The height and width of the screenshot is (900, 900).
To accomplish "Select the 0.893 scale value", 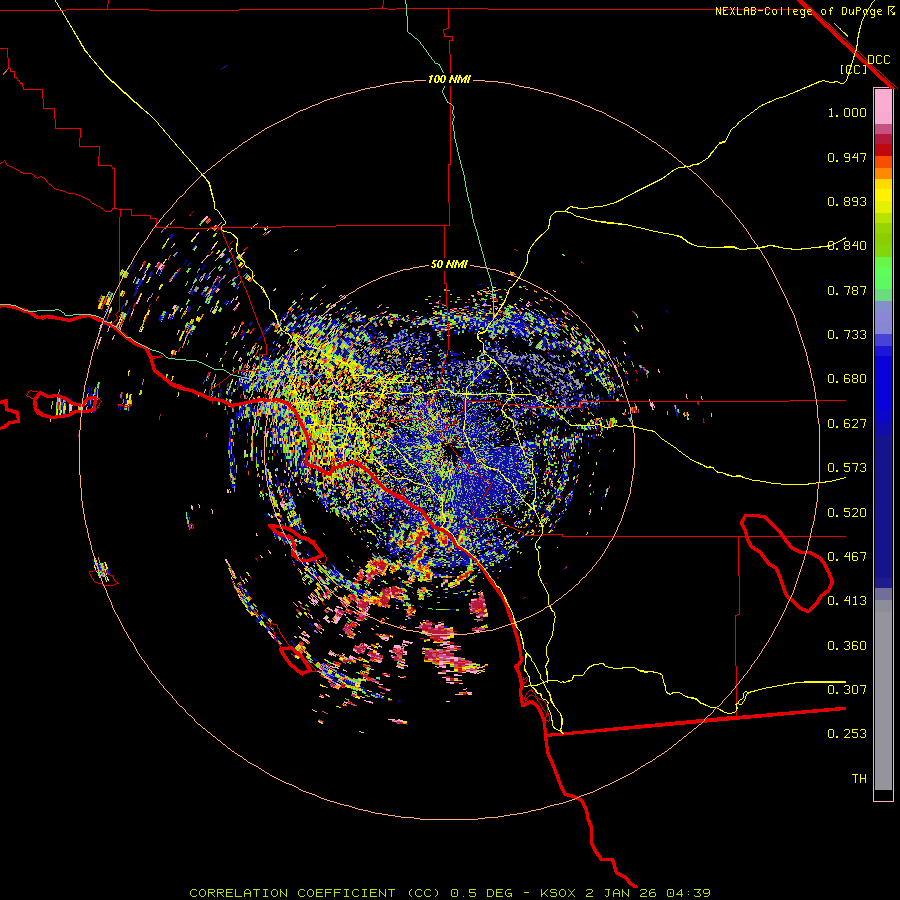I will [847, 201].
